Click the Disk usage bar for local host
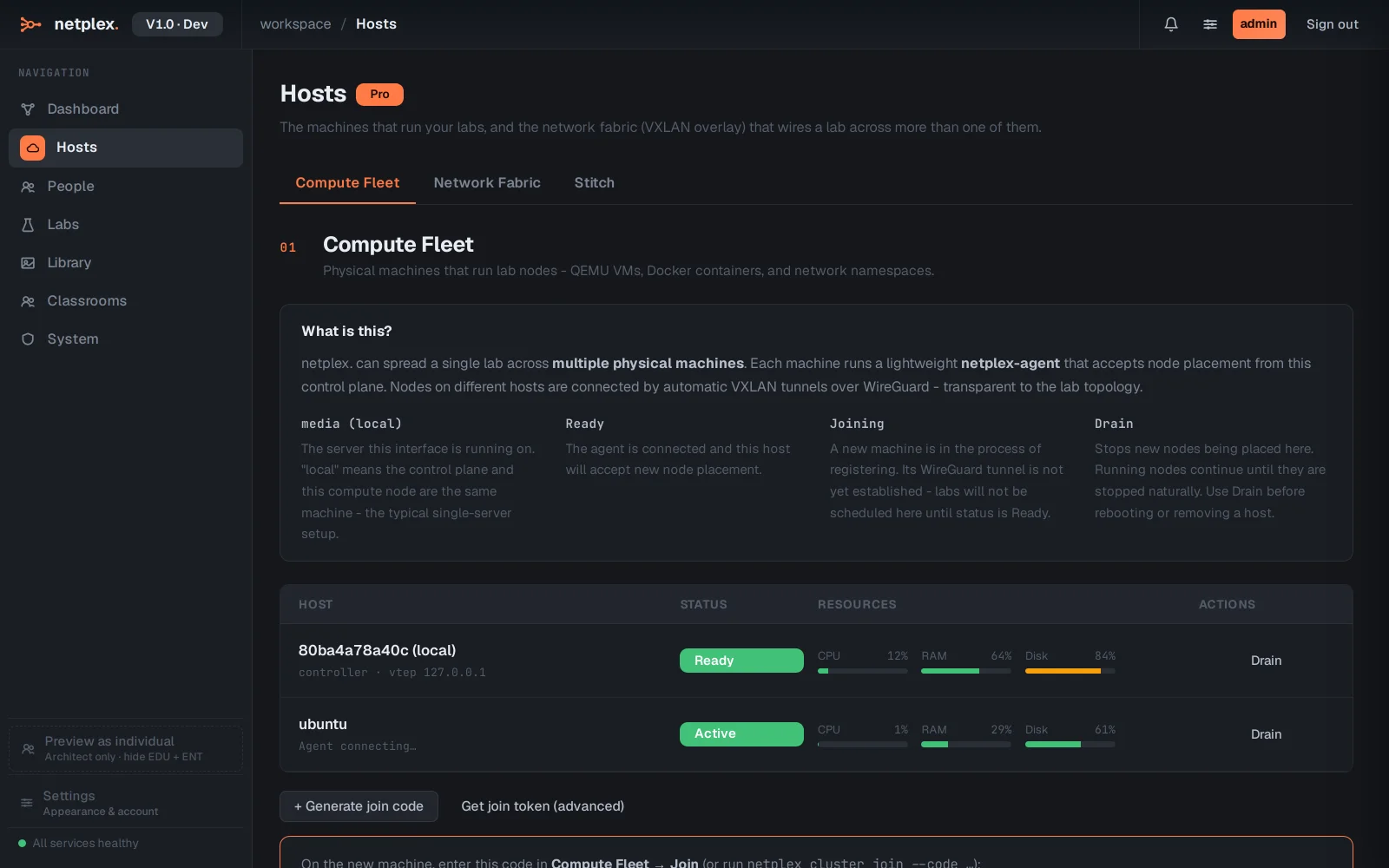 (x=1070, y=671)
